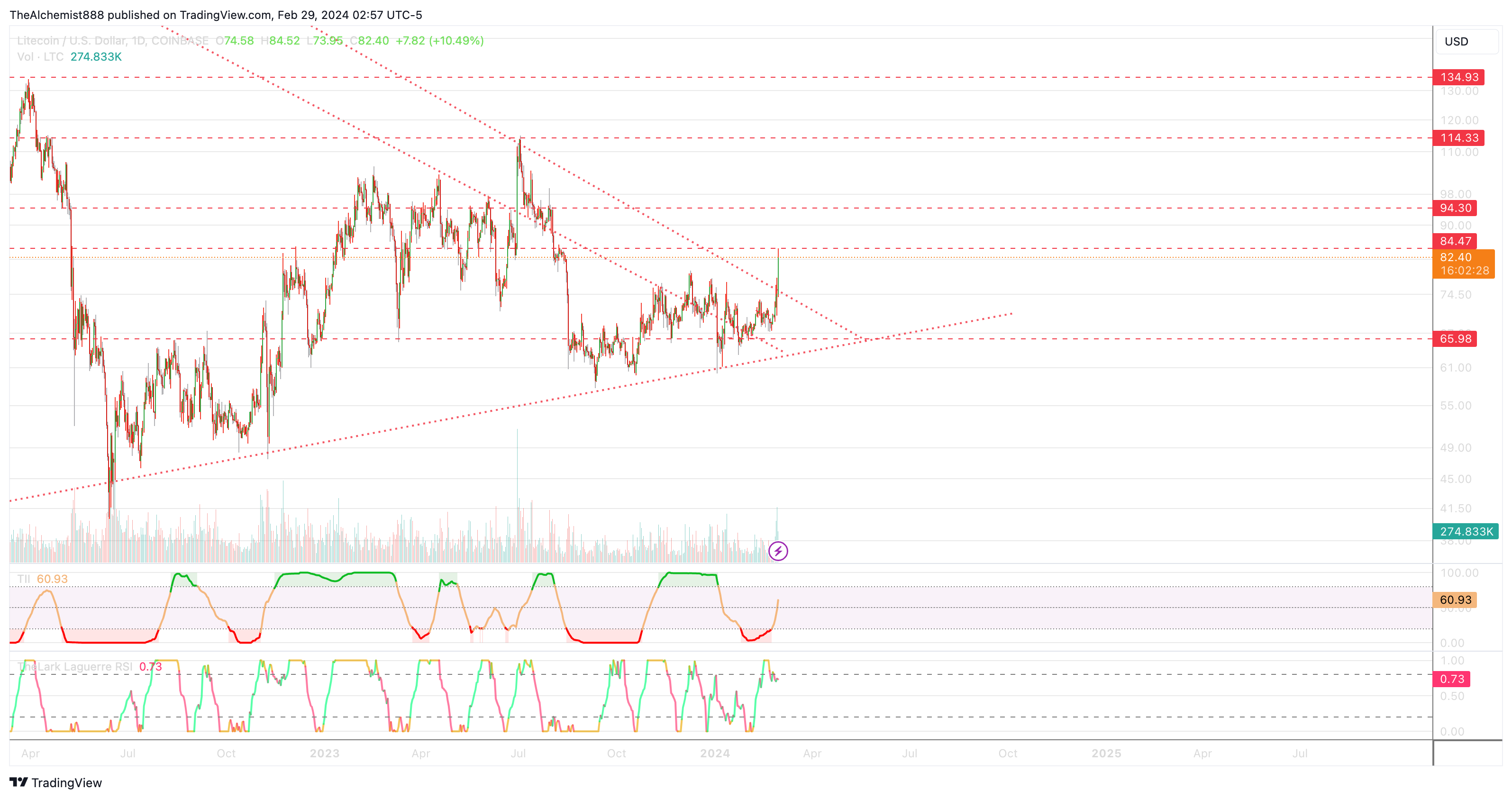This screenshot has width=1512, height=799.
Task: Click the 134.93 red price label
Action: pos(1458,78)
